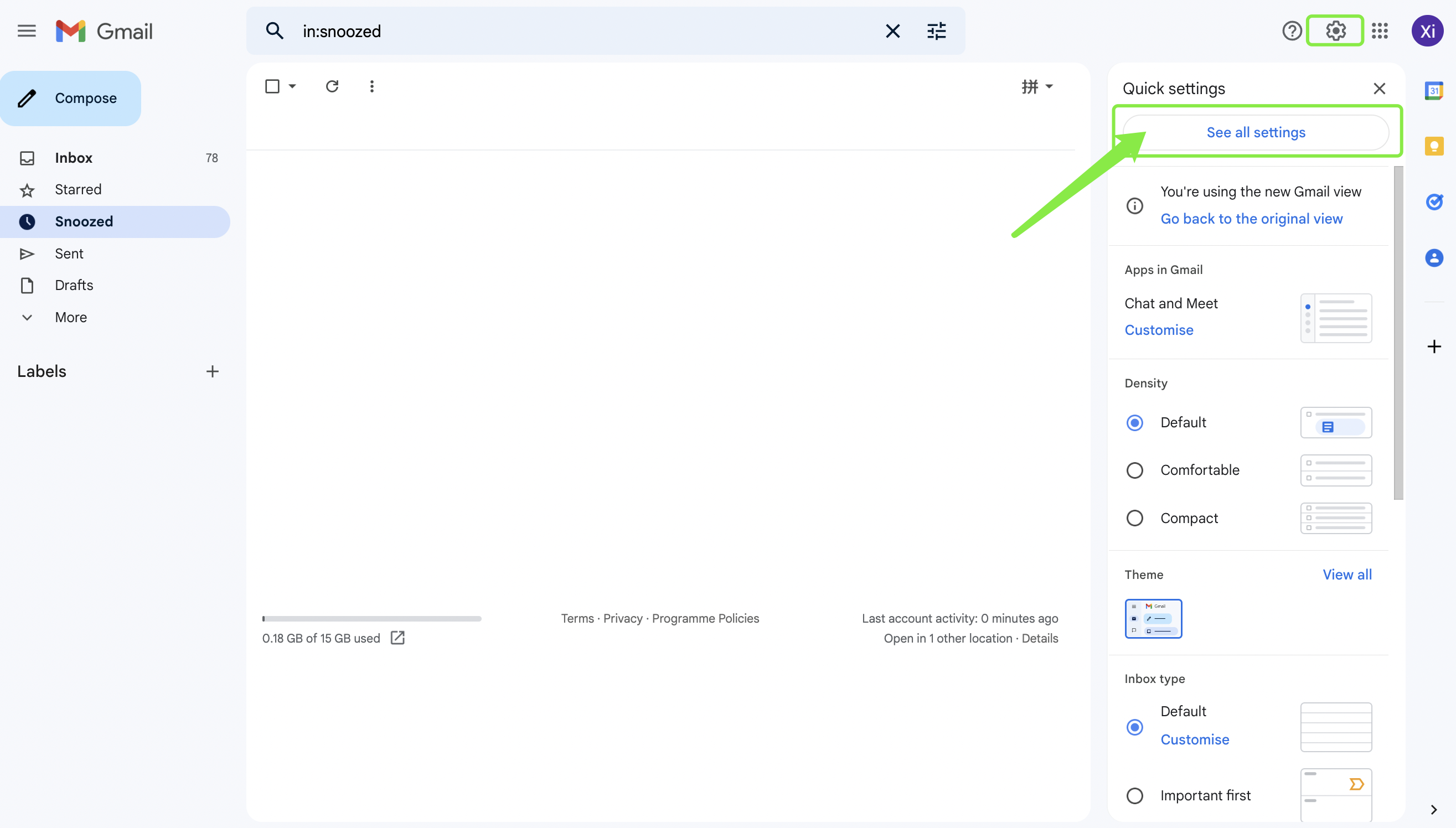Select the Comfortable density option
This screenshot has width=1456, height=828.
1135,470
